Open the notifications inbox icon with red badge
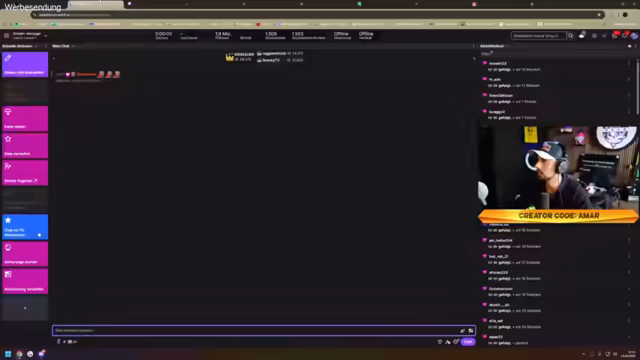 pyautogui.click(x=615, y=36)
